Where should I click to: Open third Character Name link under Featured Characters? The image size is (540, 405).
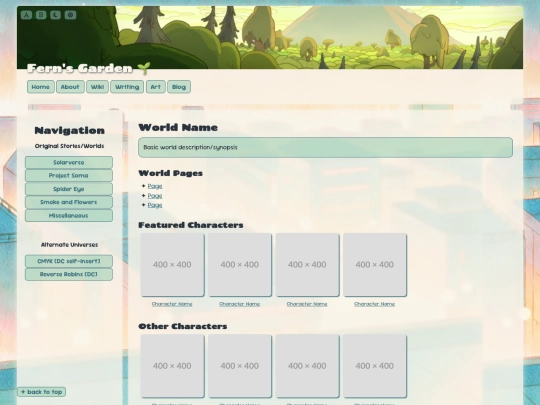tap(307, 304)
